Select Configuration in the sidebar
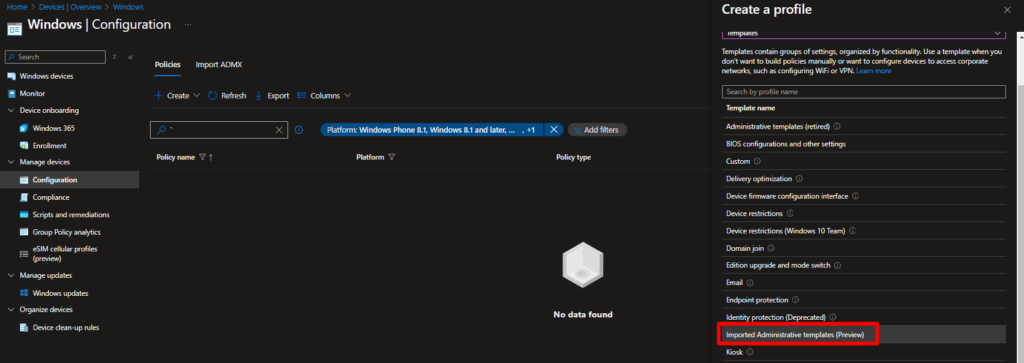This screenshot has height=363, width=1024. click(69, 180)
